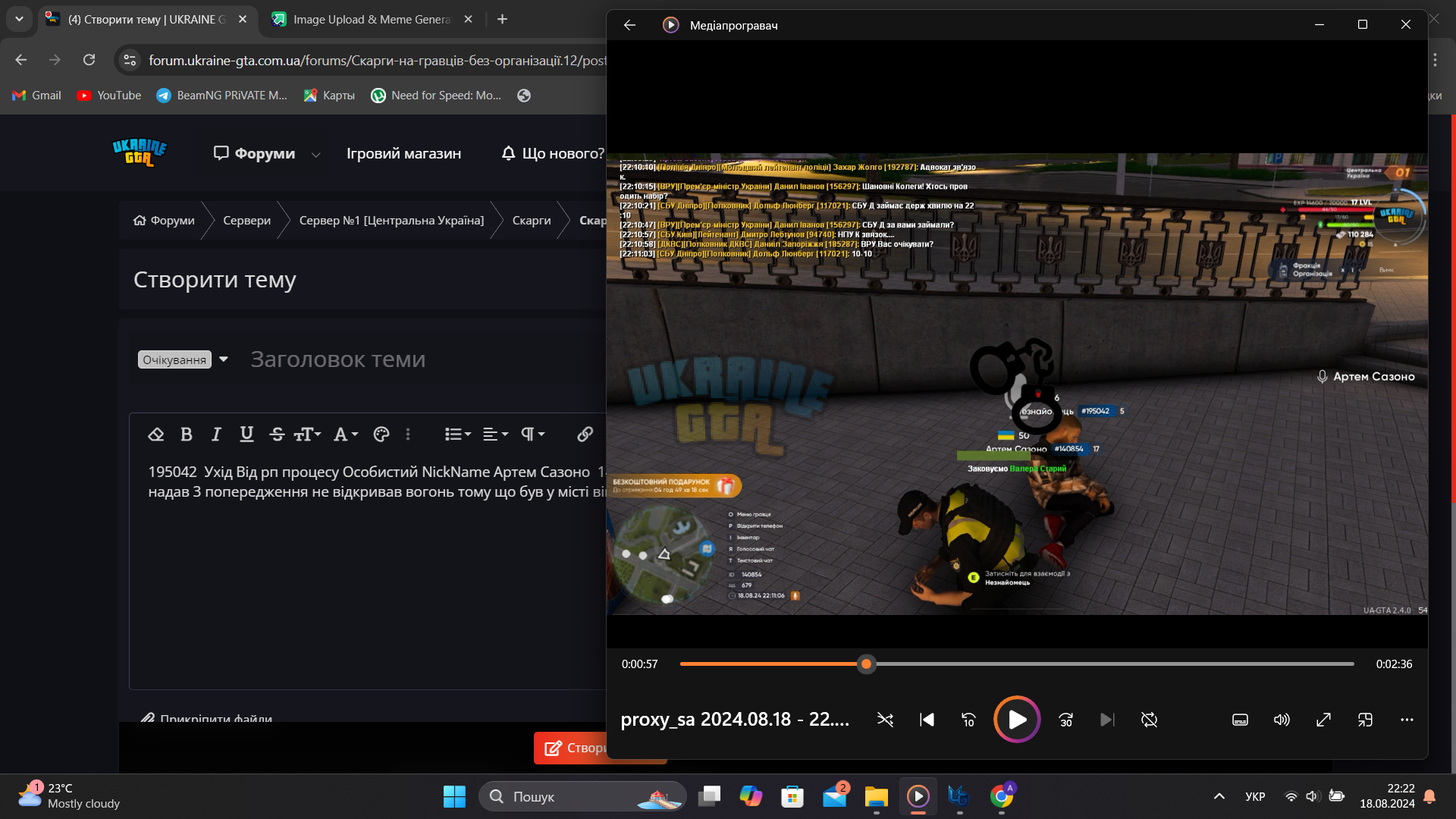The height and width of the screenshot is (819, 1456).
Task: Switch to mini player mode
Action: 1365,720
